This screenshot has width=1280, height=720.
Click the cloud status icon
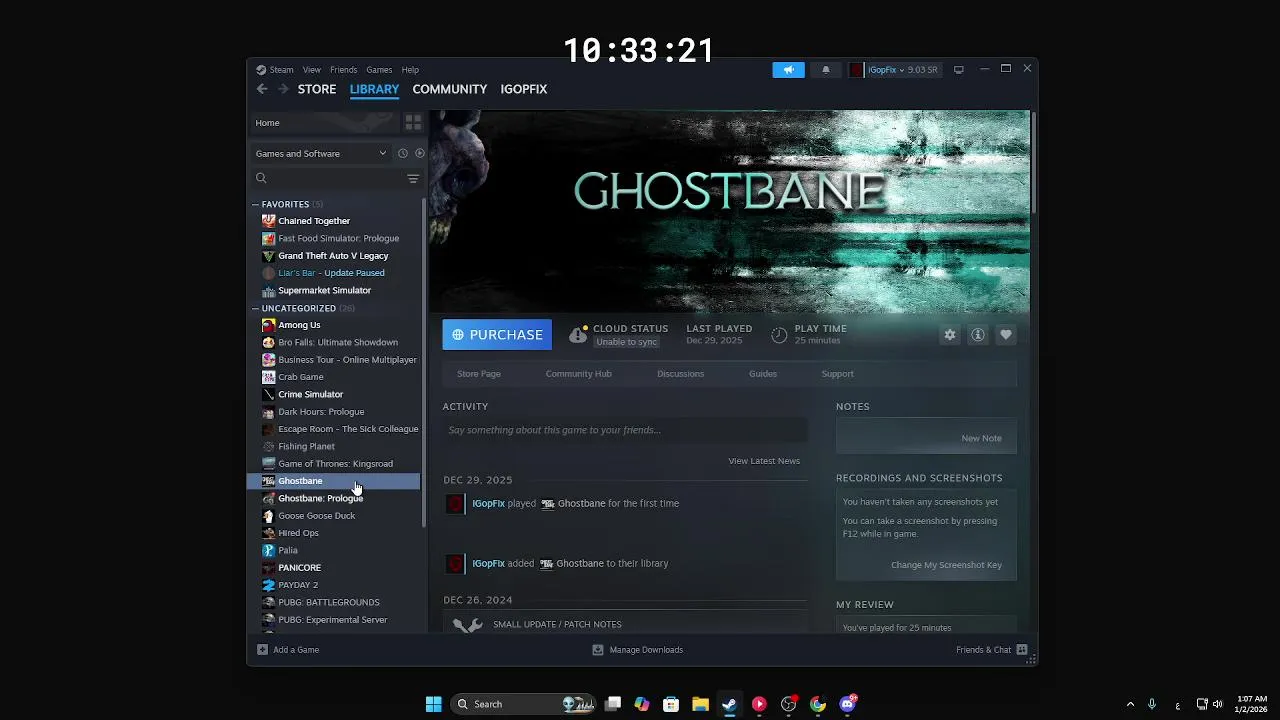pyautogui.click(x=578, y=335)
